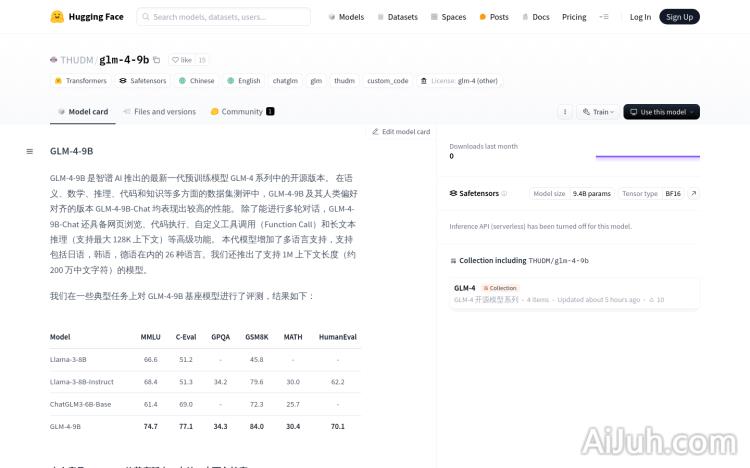Expand the Train dropdown
The height and width of the screenshot is (468, 750).
597,112
